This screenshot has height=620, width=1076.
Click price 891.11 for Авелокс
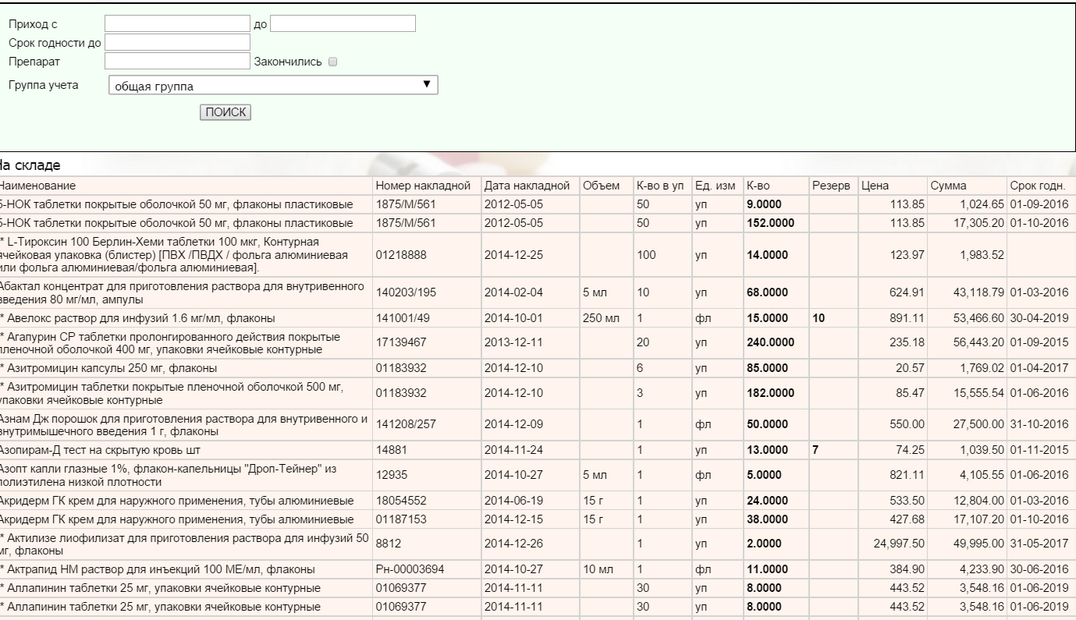[x=907, y=318]
